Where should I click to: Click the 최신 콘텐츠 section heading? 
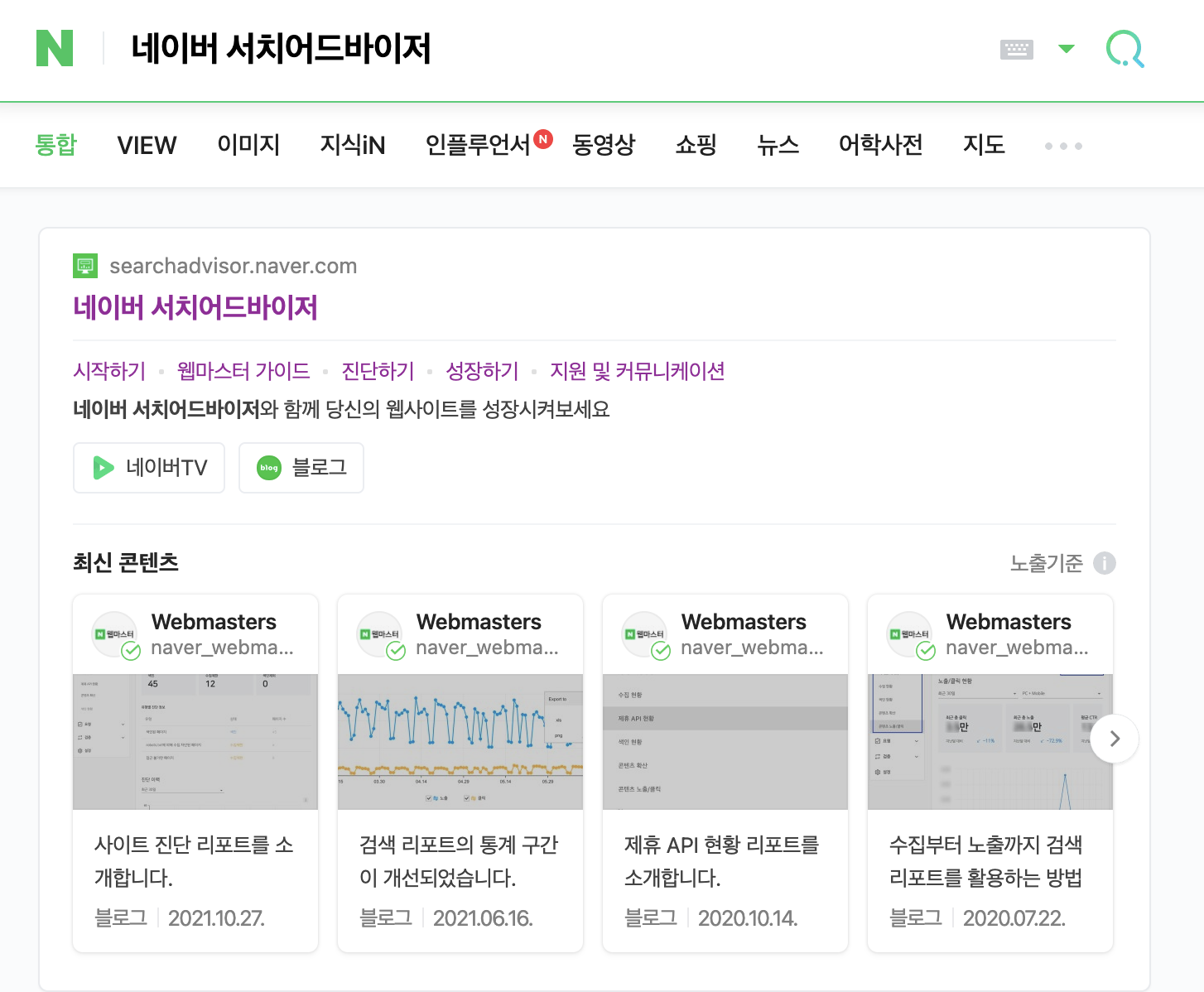[126, 563]
